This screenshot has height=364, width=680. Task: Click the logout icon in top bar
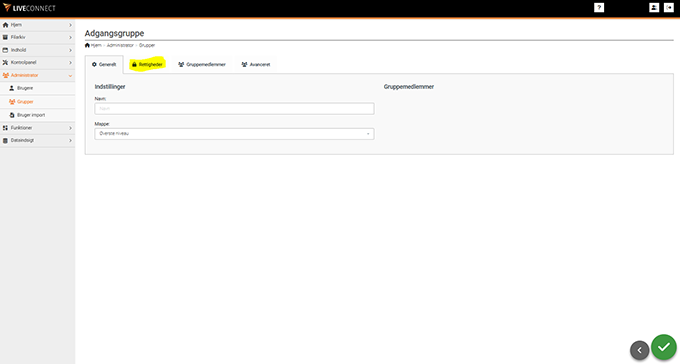pyautogui.click(x=669, y=8)
